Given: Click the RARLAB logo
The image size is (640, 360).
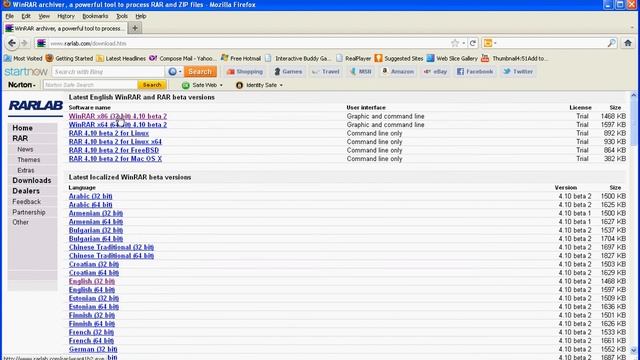Looking at the screenshot, I should click(x=36, y=105).
